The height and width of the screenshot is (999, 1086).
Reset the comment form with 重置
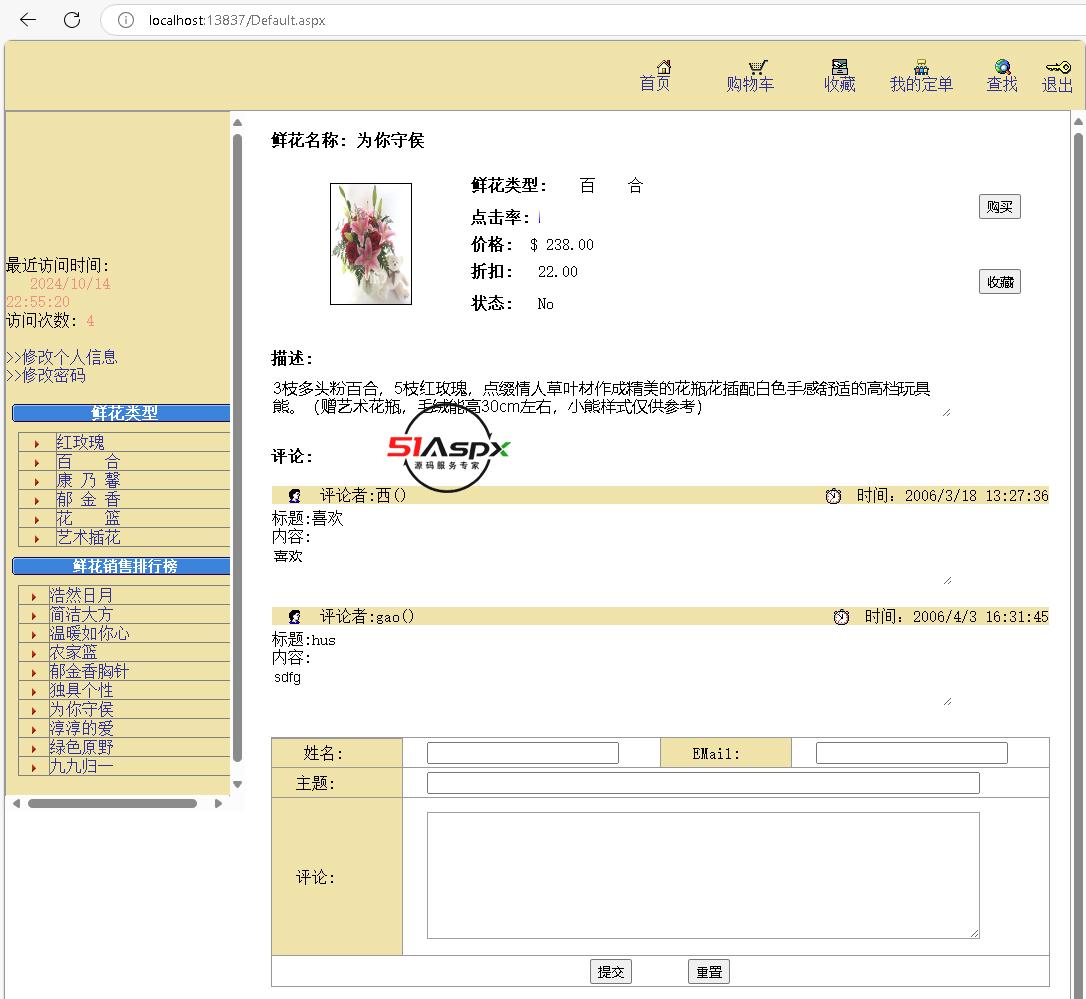[x=709, y=971]
